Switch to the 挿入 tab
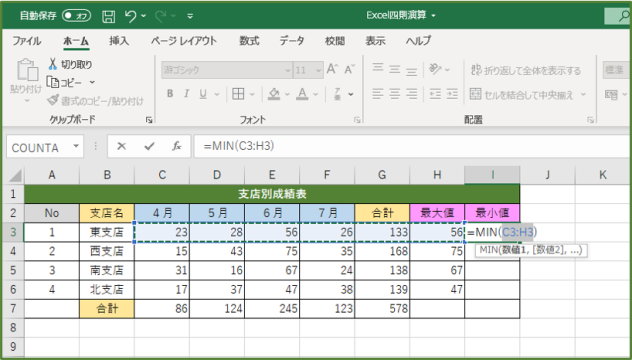This screenshot has width=632, height=360. 119,41
